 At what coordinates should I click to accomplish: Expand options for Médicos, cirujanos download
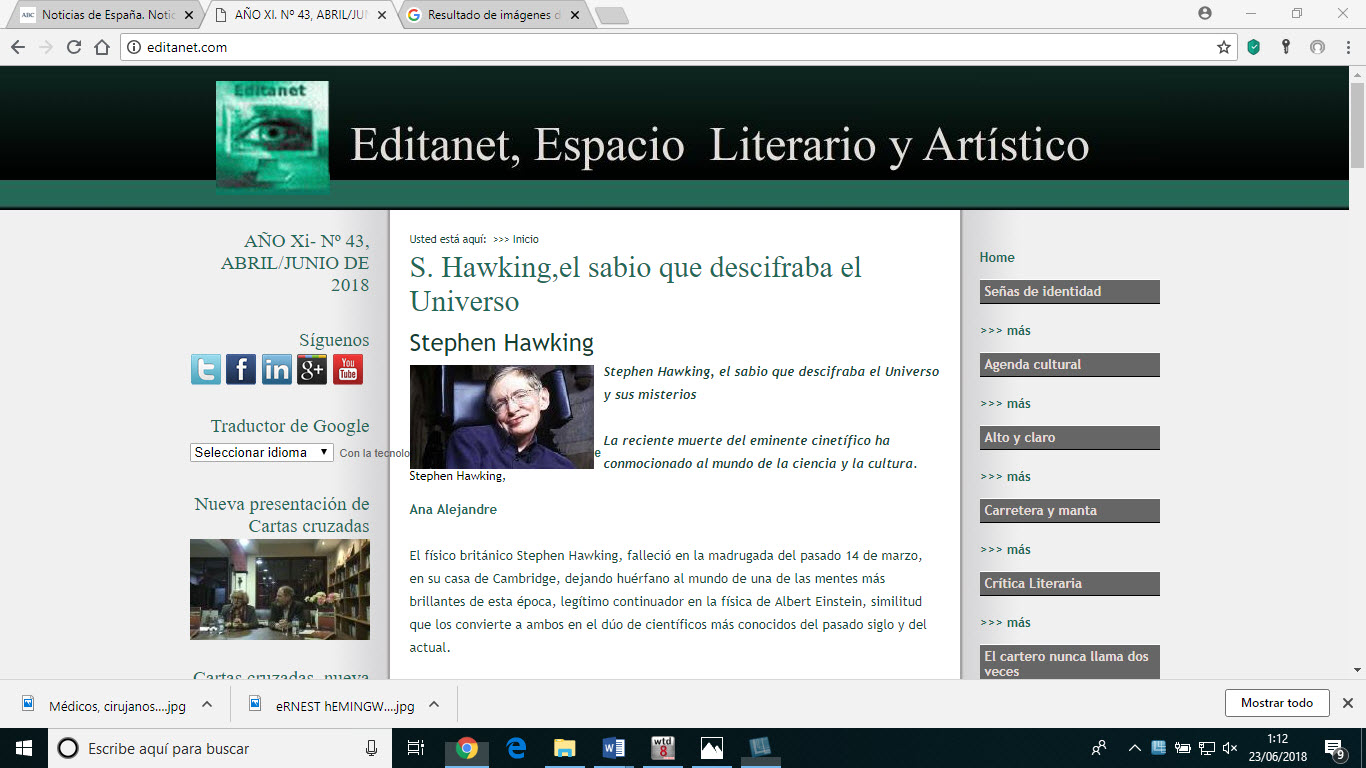point(207,704)
